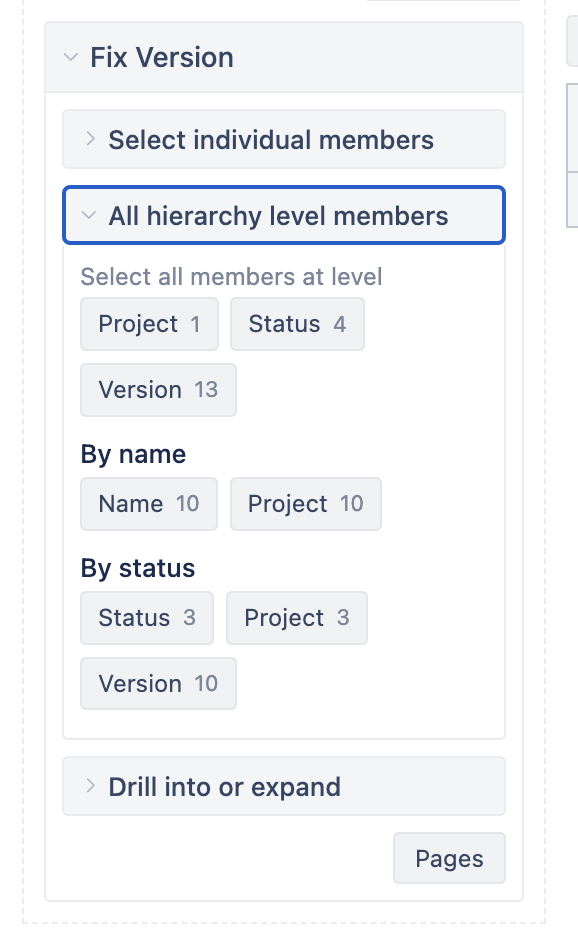Viewport: 578px width, 952px height.
Task: Click chevron beside Drill into or expand
Action: pyautogui.click(x=90, y=786)
